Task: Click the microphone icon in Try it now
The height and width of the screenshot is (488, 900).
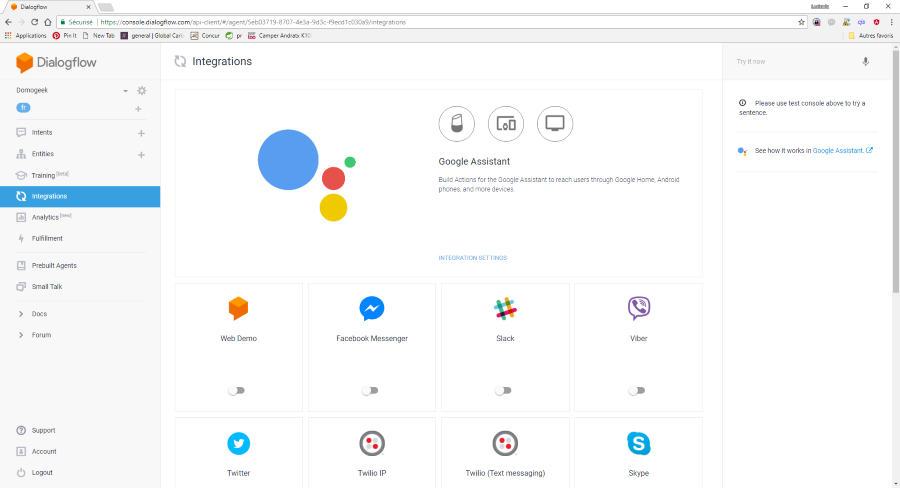Action: 866,61
